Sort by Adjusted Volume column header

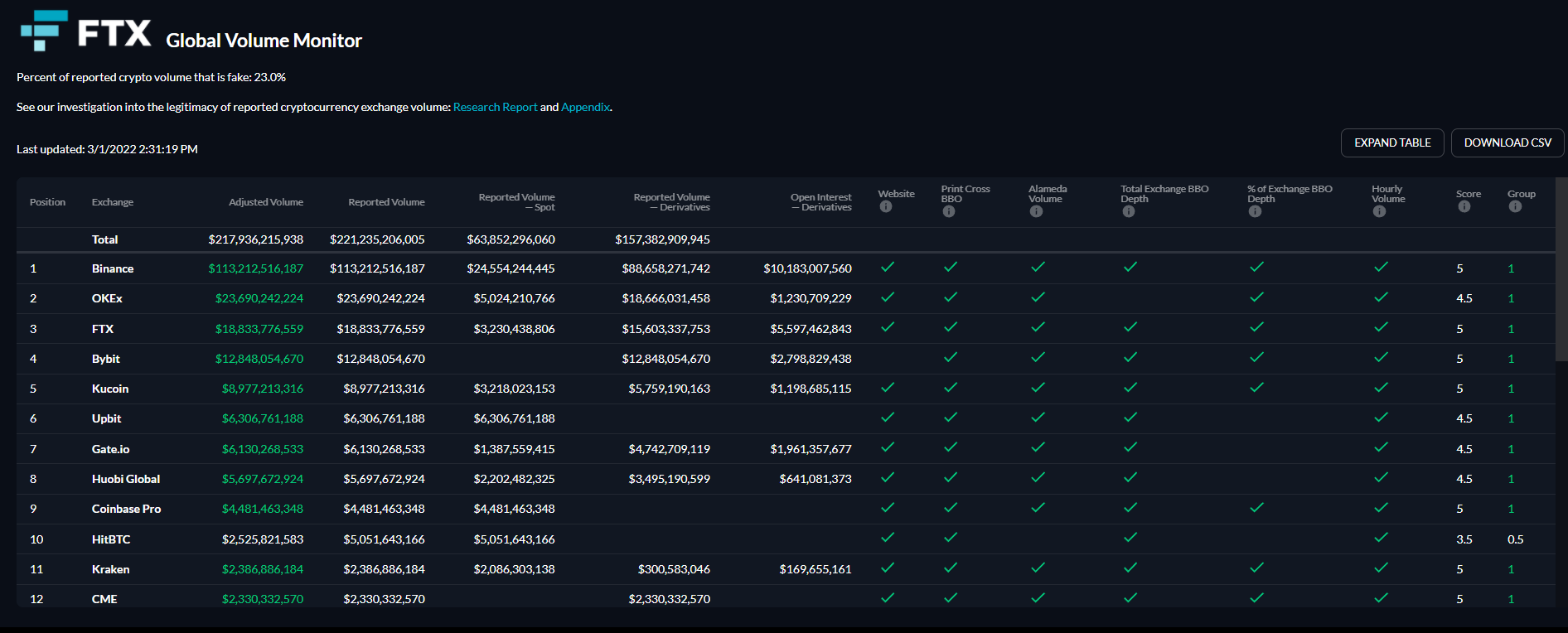click(x=266, y=202)
